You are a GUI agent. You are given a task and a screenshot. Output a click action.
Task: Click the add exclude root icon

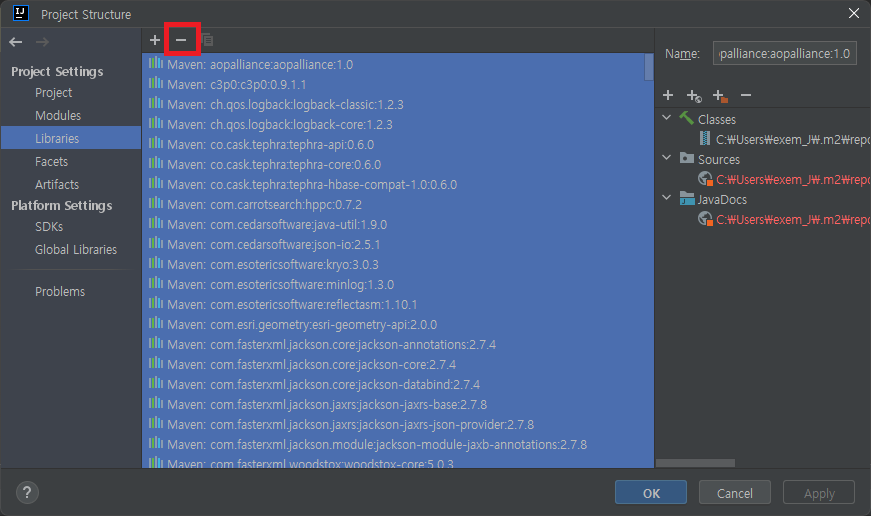click(x=720, y=96)
